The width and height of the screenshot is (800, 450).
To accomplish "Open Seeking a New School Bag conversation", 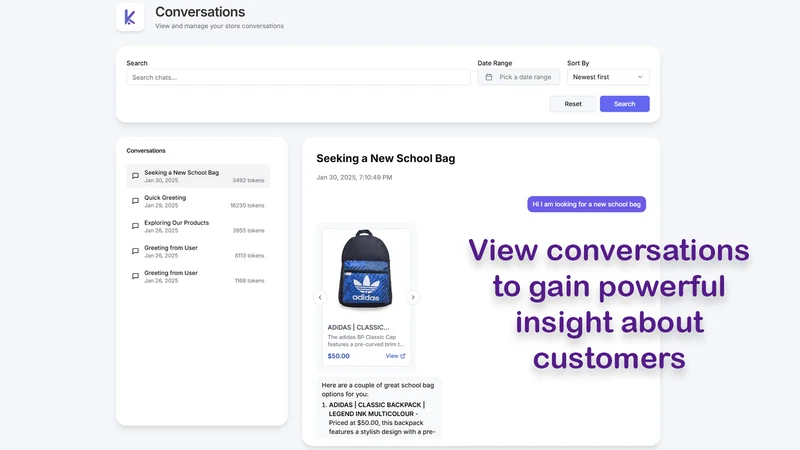I will tap(198, 176).
